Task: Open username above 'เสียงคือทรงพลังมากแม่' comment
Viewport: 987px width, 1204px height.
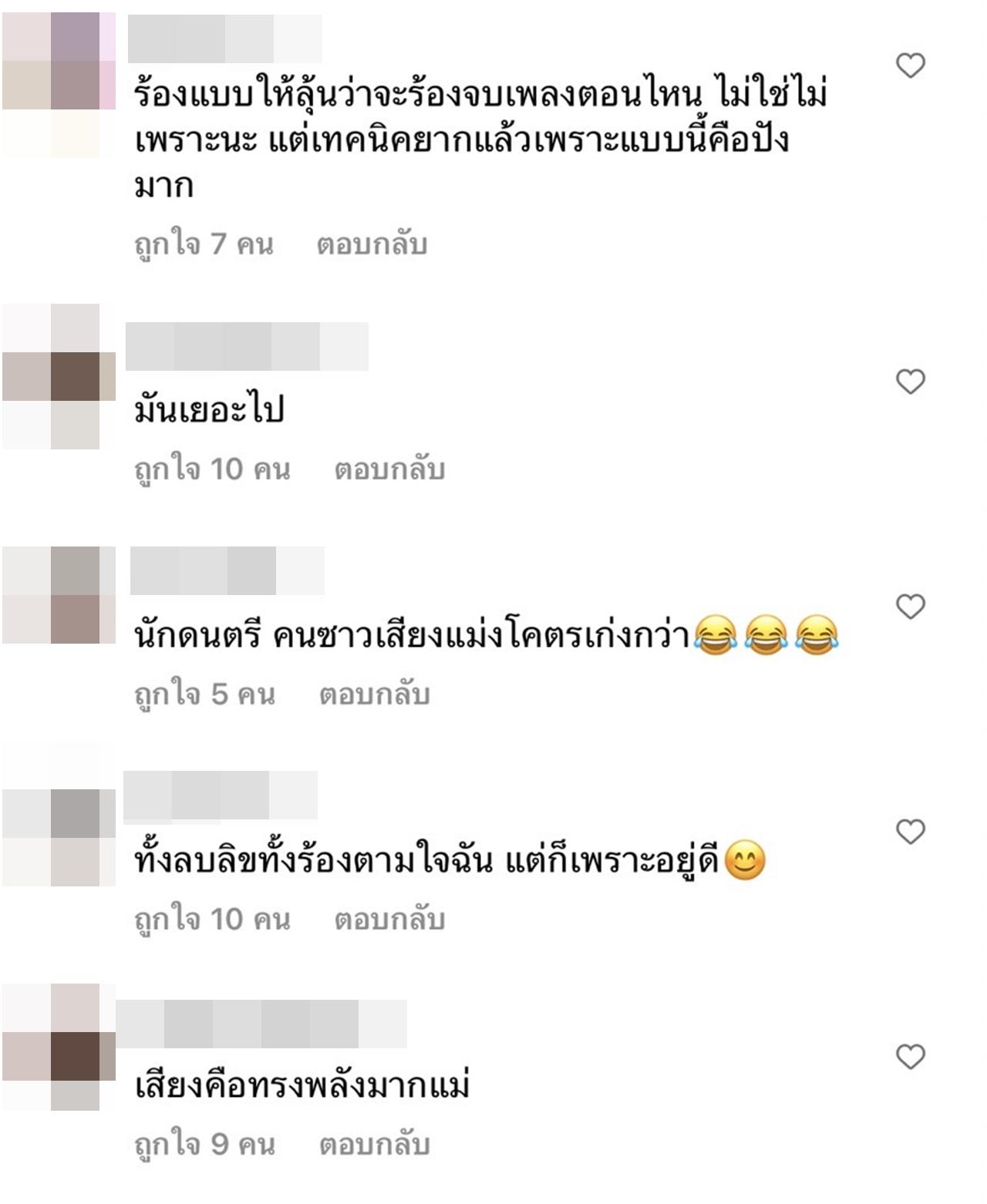Action: (261, 1024)
